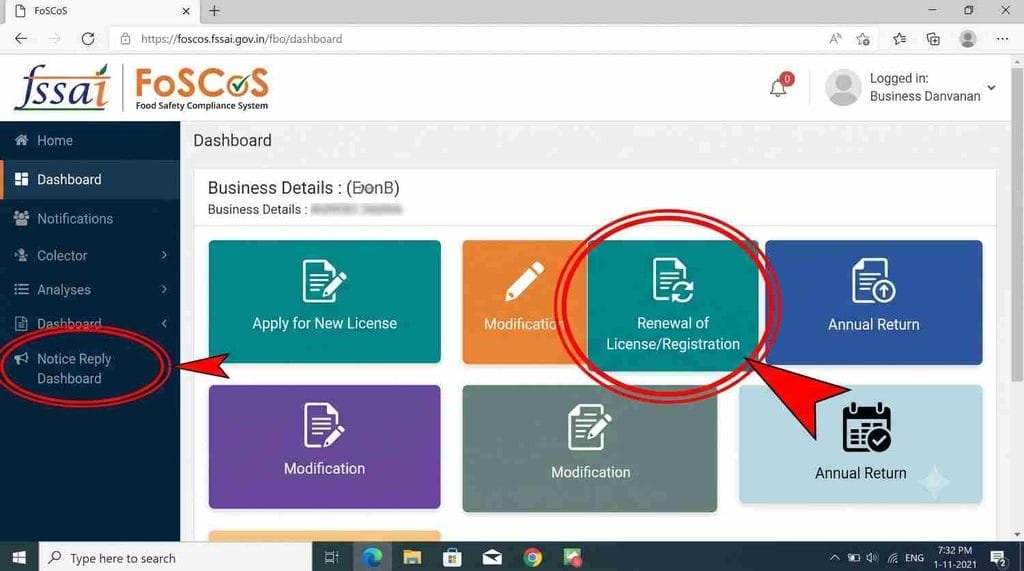Click the FSSAI logo

pos(62,87)
